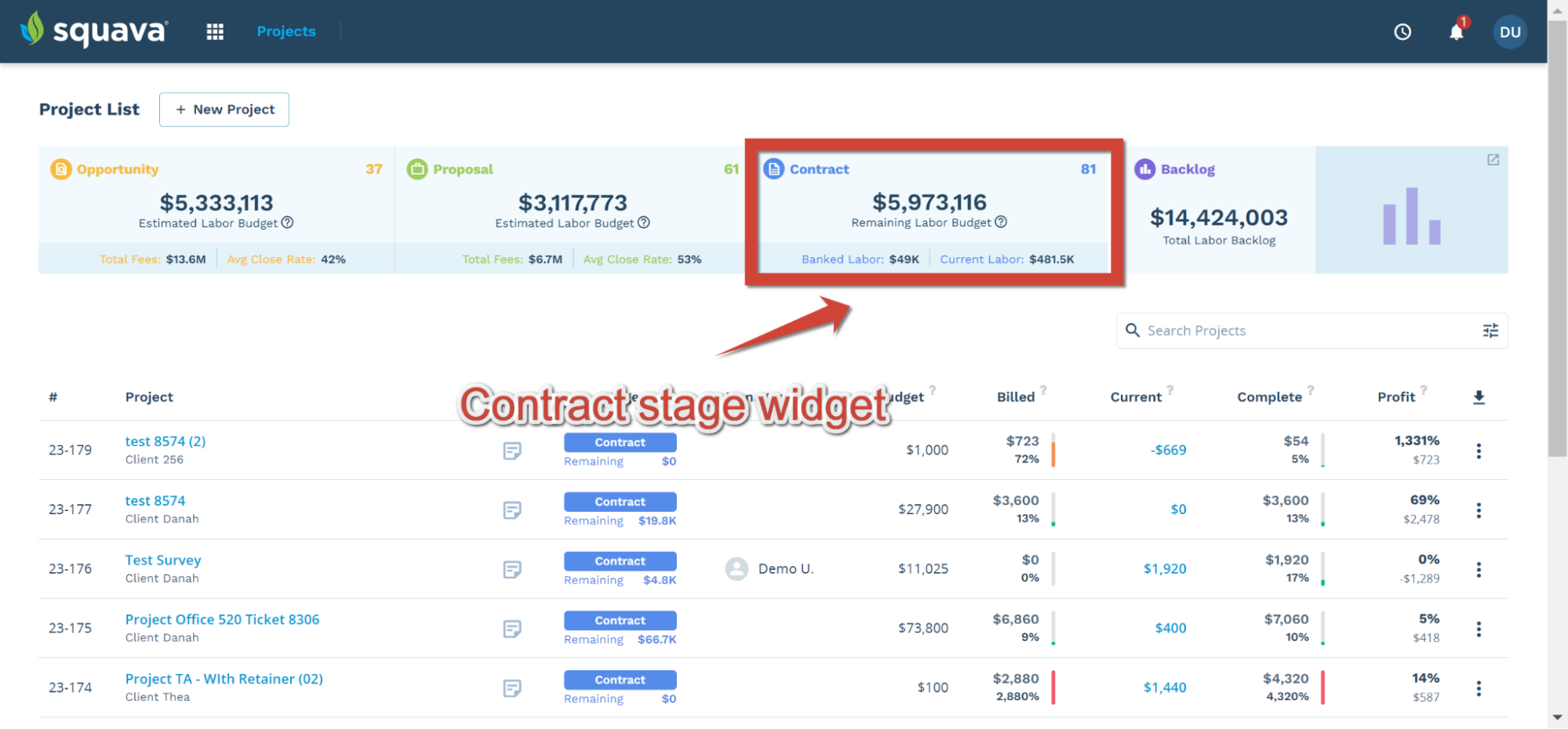The width and height of the screenshot is (1568, 729).
Task: Open the time tracking clock icon
Action: 1402,32
